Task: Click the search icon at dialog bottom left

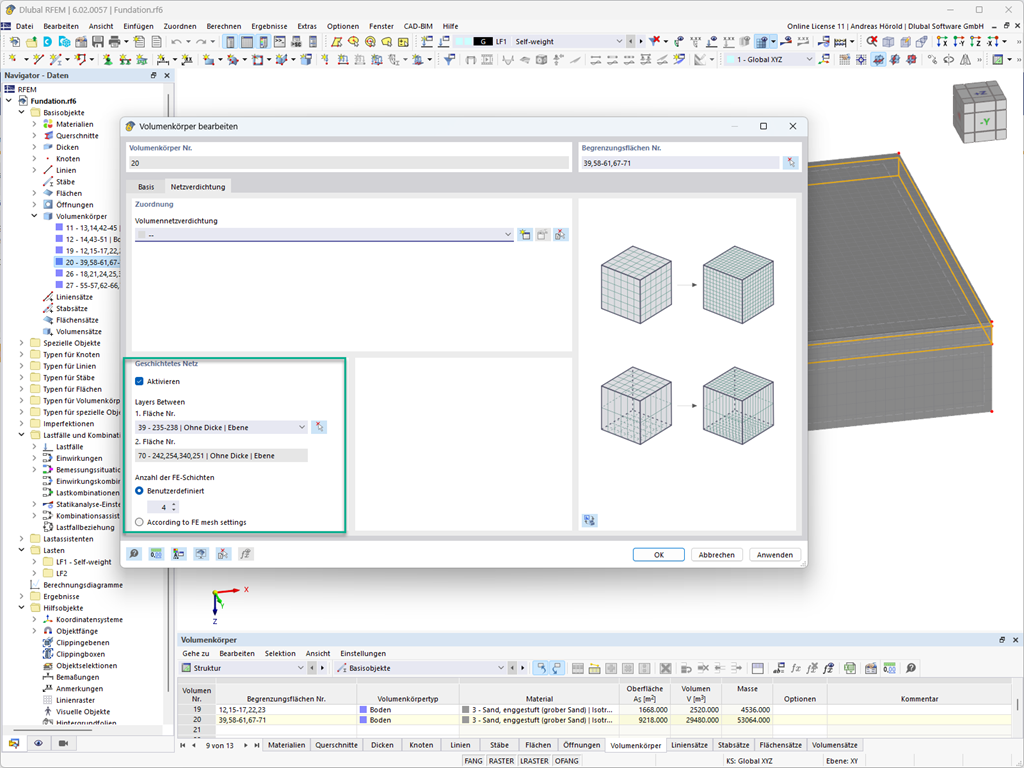Action: pyautogui.click(x=135, y=554)
